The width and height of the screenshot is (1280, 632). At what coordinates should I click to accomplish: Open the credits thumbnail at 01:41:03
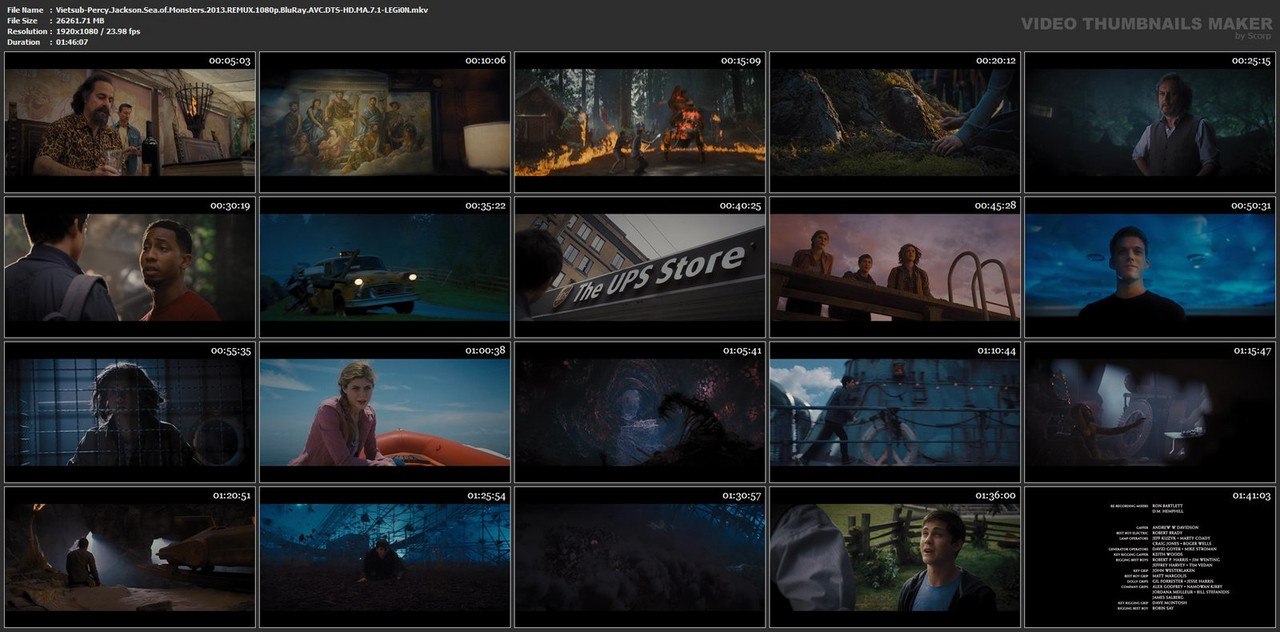click(x=1150, y=556)
